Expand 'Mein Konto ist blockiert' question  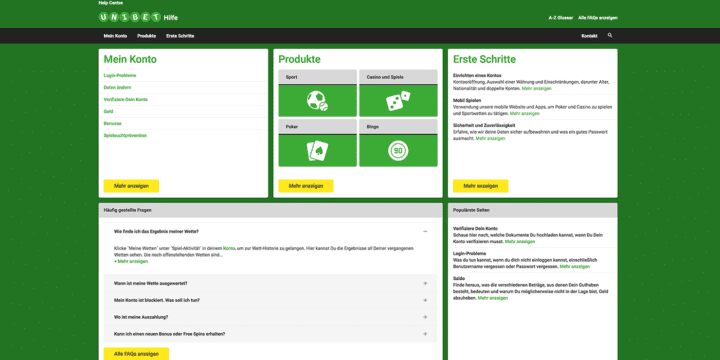(270, 300)
